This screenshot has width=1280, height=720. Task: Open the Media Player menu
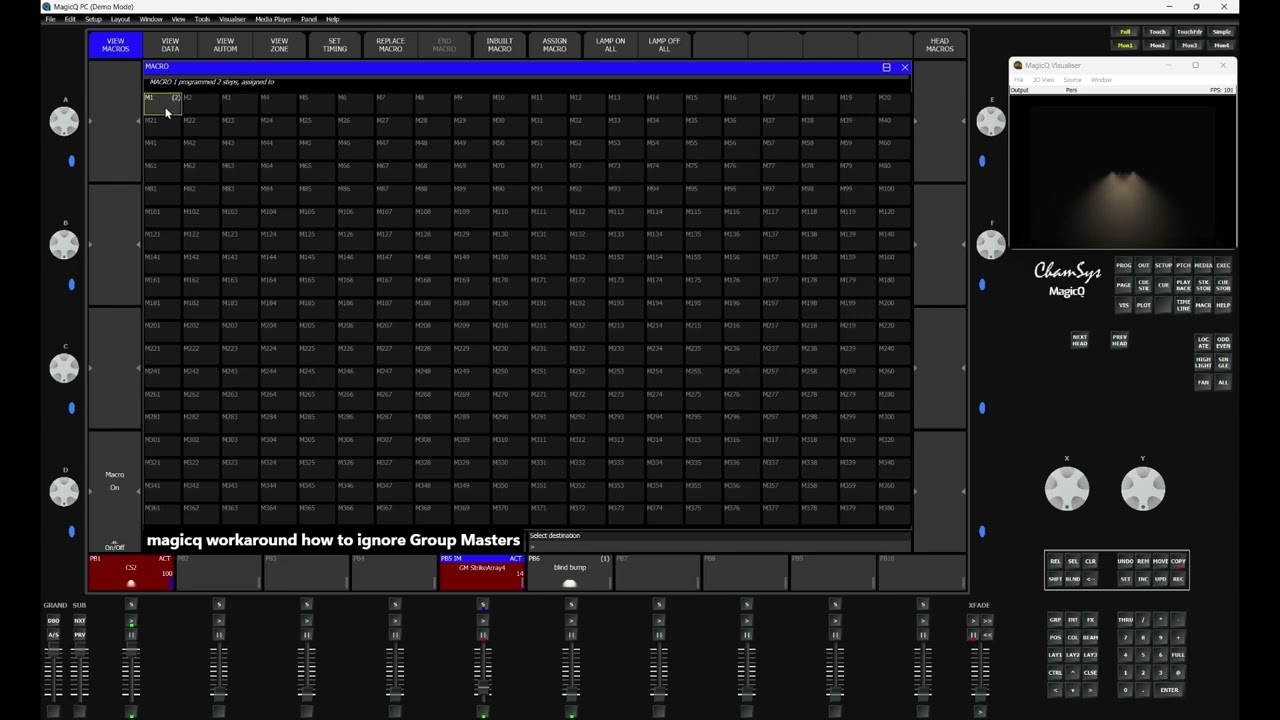click(273, 19)
